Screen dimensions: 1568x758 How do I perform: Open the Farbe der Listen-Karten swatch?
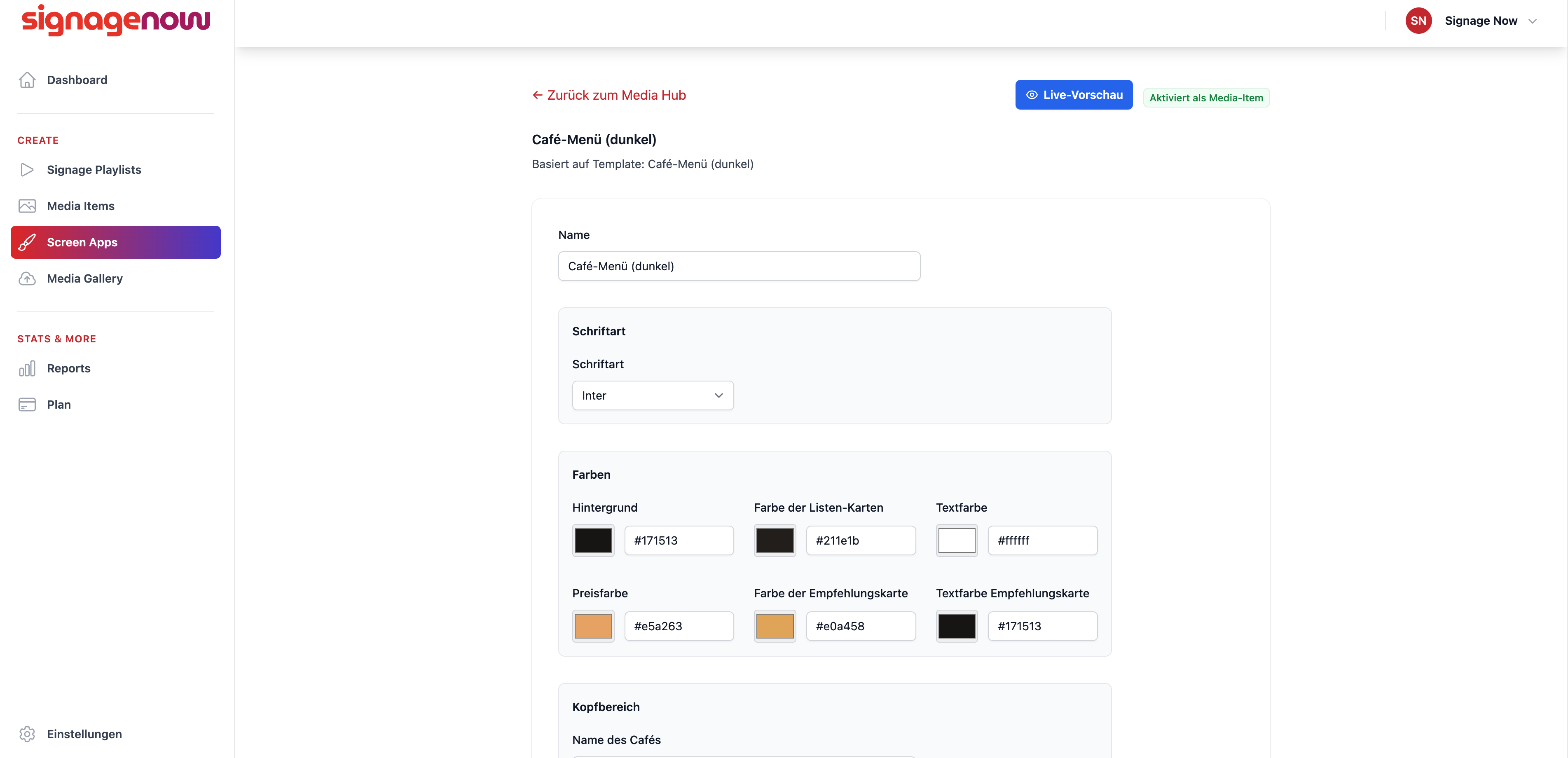point(774,540)
